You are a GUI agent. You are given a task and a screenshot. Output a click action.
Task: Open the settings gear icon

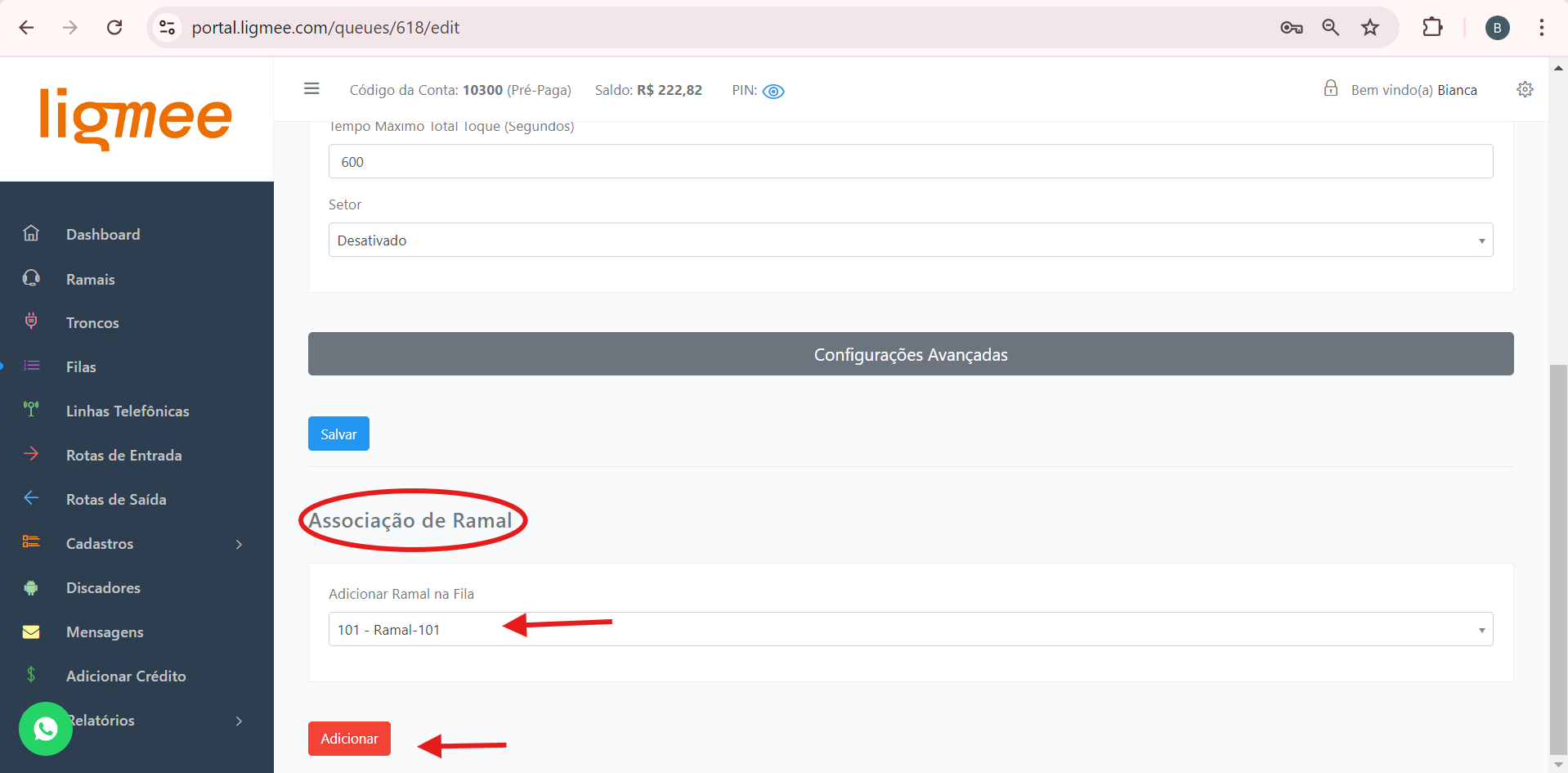tap(1525, 89)
